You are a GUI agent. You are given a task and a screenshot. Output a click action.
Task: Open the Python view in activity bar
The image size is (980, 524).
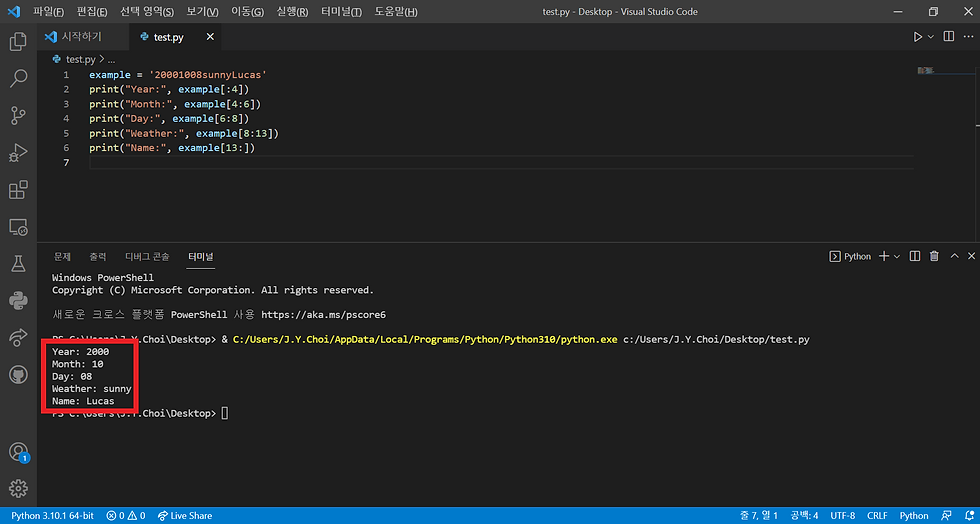click(18, 301)
